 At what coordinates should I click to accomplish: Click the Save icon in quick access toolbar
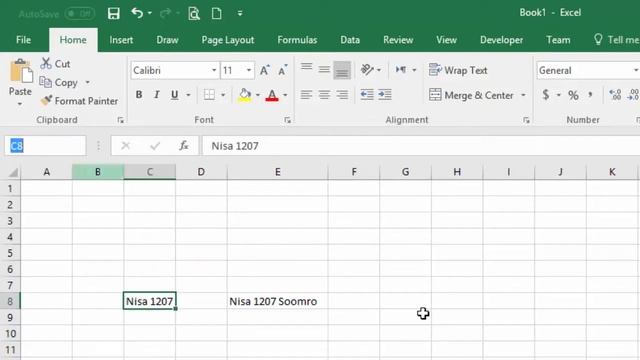coord(113,13)
